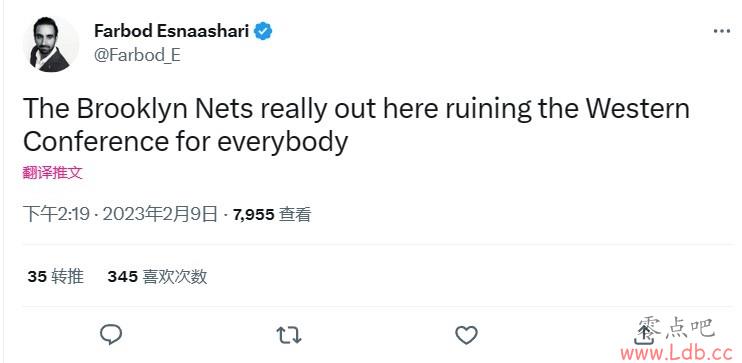Click the 下午2:19 timestamp
This screenshot has height=363, width=742.
pyautogui.click(x=56, y=215)
